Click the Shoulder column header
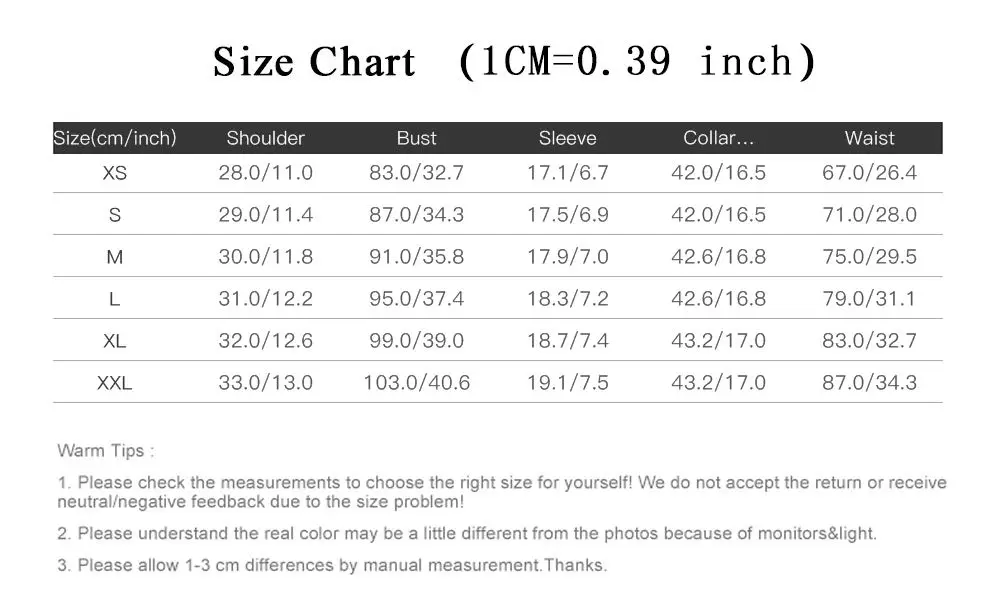Viewport: 1001px width, 605px height. (266, 138)
